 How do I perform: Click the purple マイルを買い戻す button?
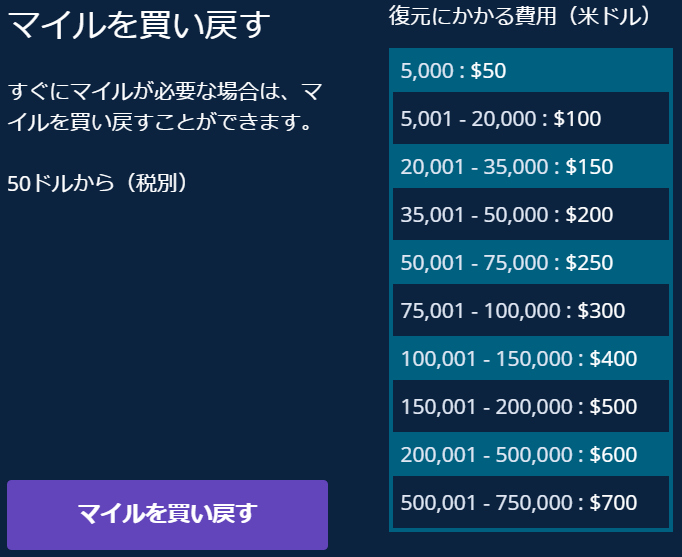[x=167, y=514]
